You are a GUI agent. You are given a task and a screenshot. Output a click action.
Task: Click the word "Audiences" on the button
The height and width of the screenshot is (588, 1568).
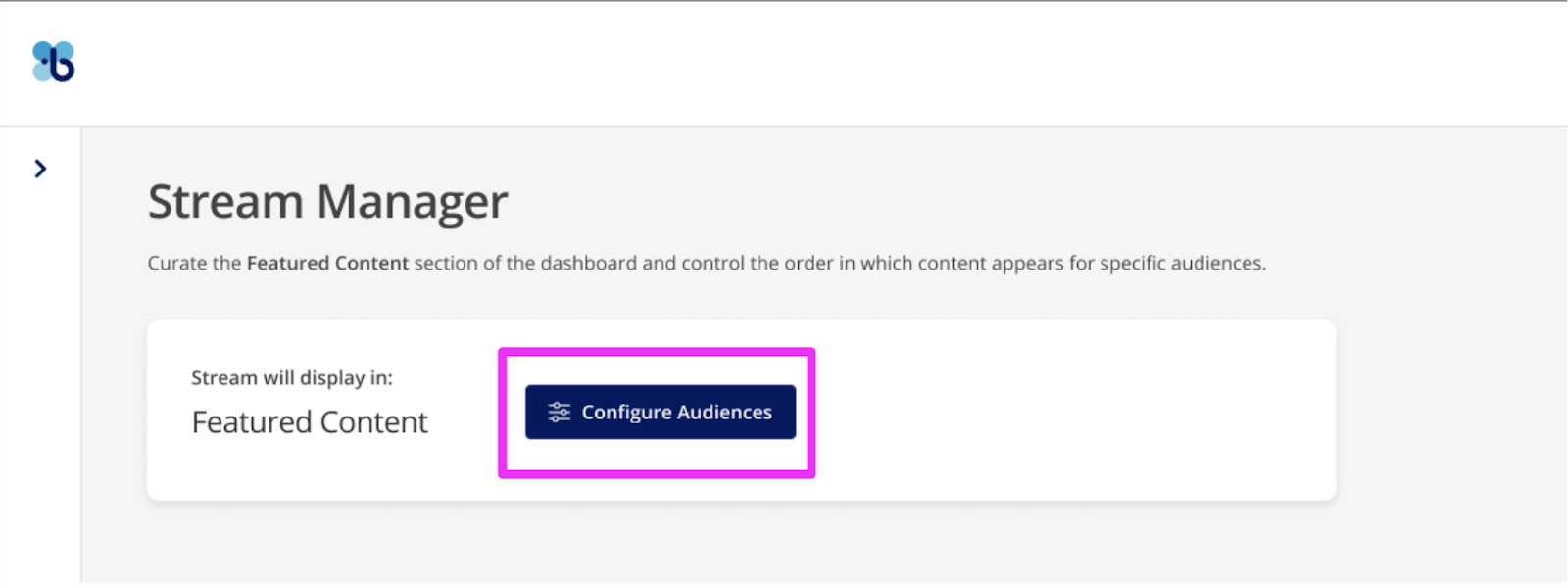[x=724, y=412]
